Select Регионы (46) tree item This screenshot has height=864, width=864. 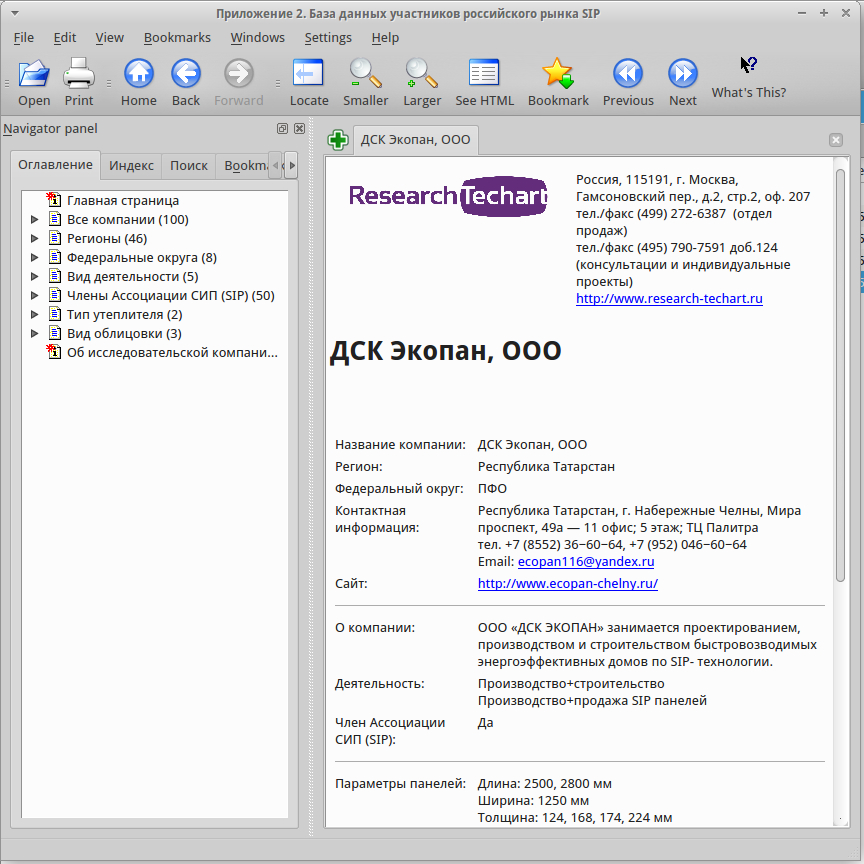(x=107, y=239)
